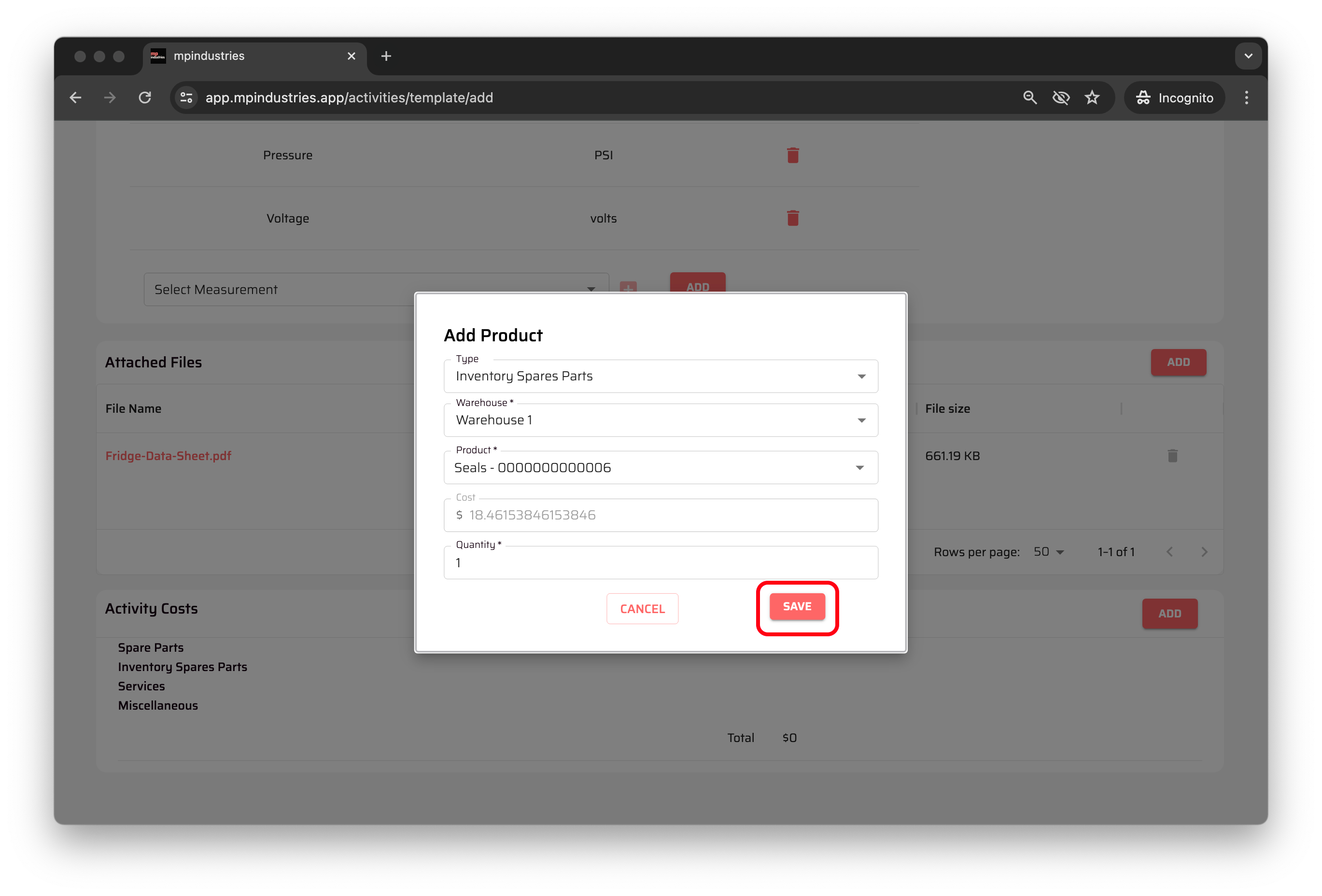The height and width of the screenshot is (896, 1322).
Task: Open the Fridge-Data-Sheet.pdf link
Action: 169,456
